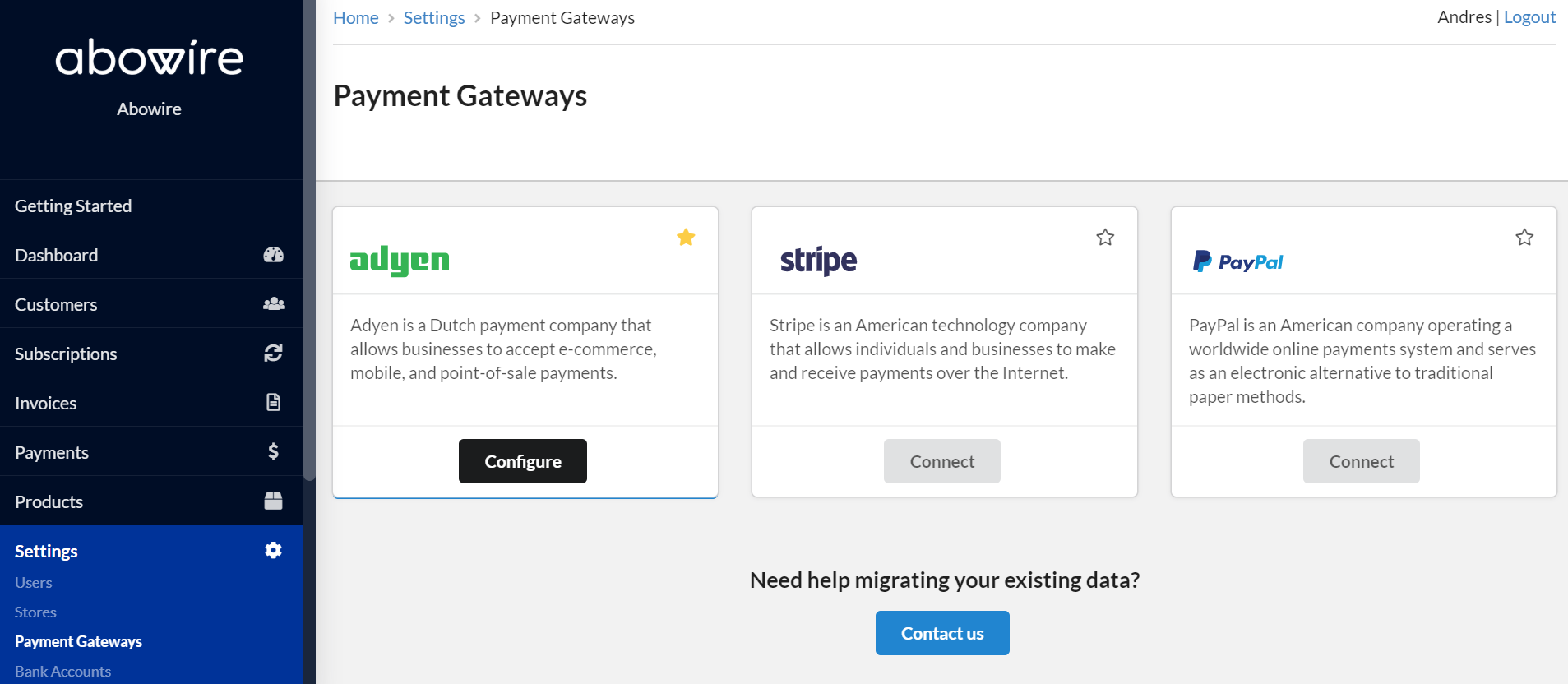The height and width of the screenshot is (684, 1568).
Task: Click the Abowire logo
Action: 150,58
